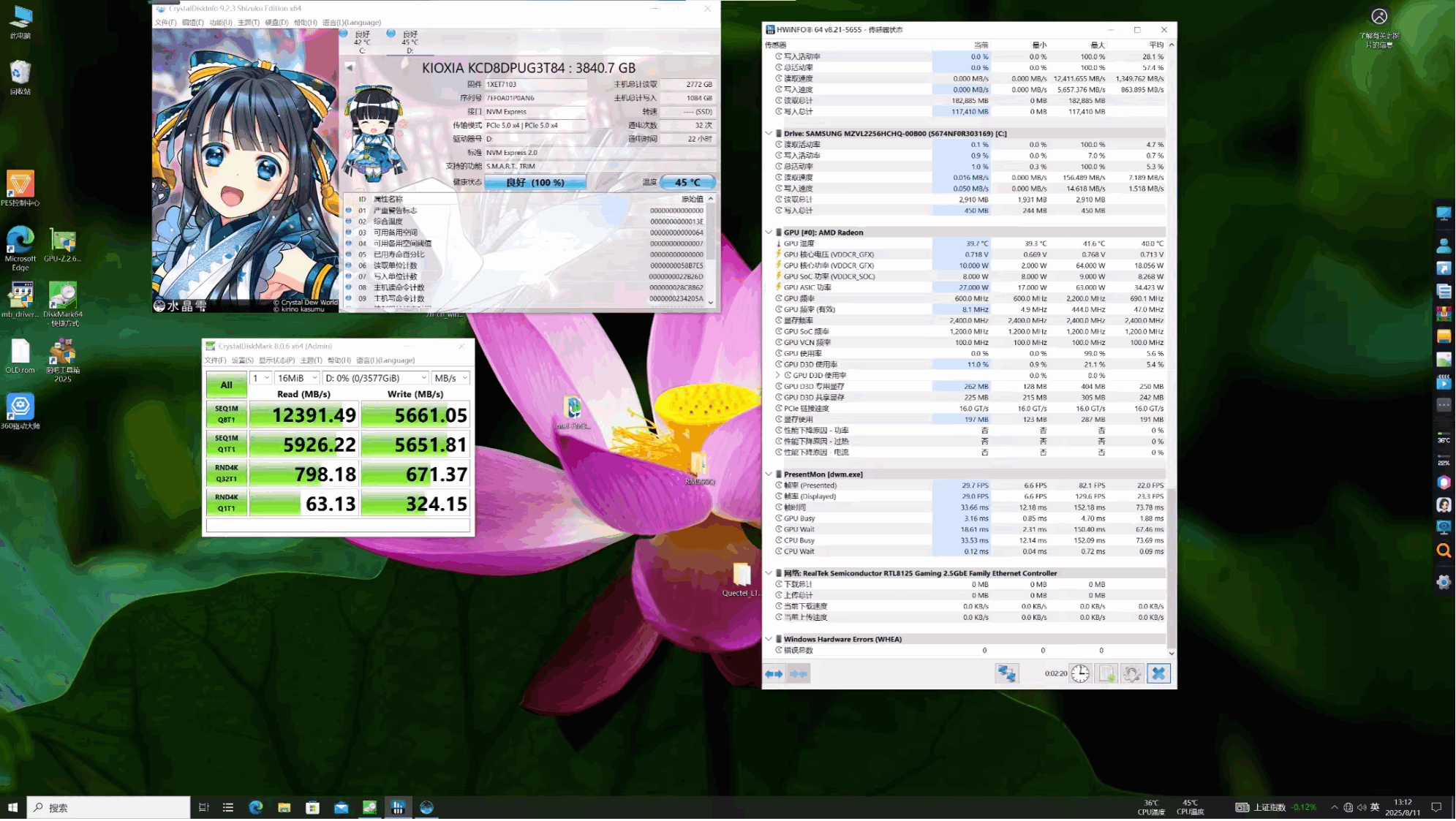Viewport: 1456px width, 821px height.
Task: Open CrystalDiskInfo 功能(U) menu
Action: pos(220,23)
